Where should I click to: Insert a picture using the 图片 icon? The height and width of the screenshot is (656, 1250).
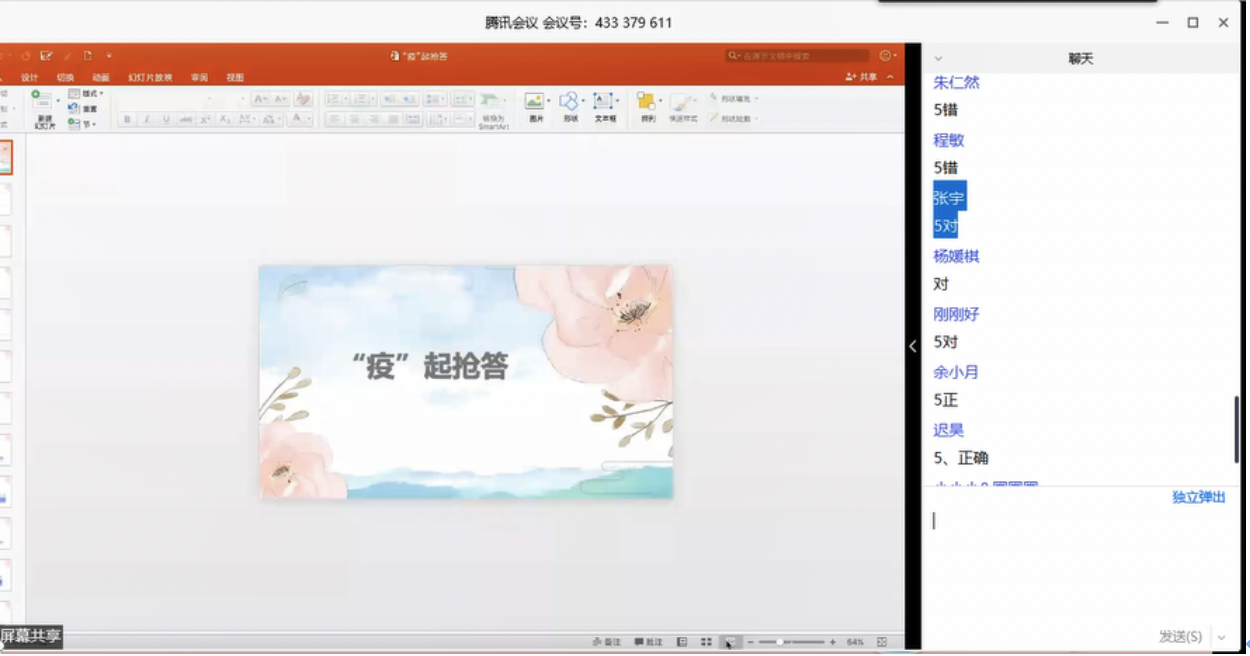tap(536, 102)
